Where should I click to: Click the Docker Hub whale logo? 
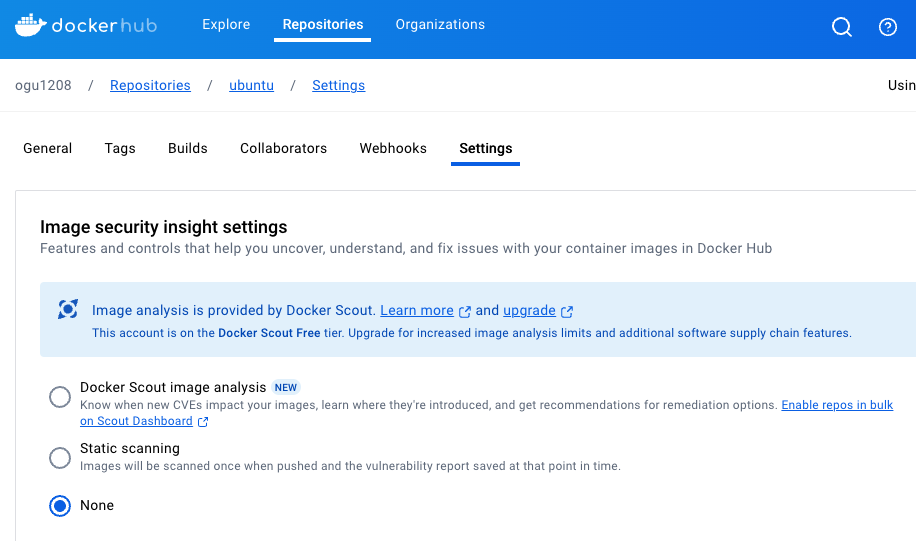[x=30, y=25]
